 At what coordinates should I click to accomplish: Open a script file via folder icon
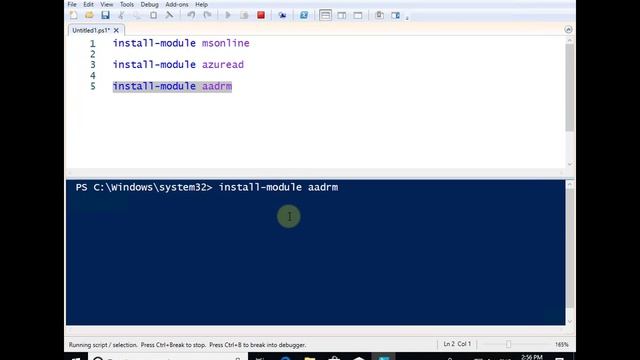pos(89,16)
